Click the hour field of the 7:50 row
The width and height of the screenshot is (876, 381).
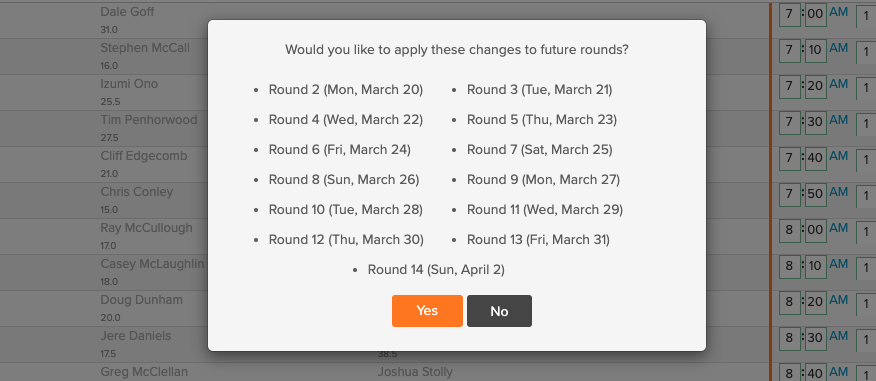(789, 194)
